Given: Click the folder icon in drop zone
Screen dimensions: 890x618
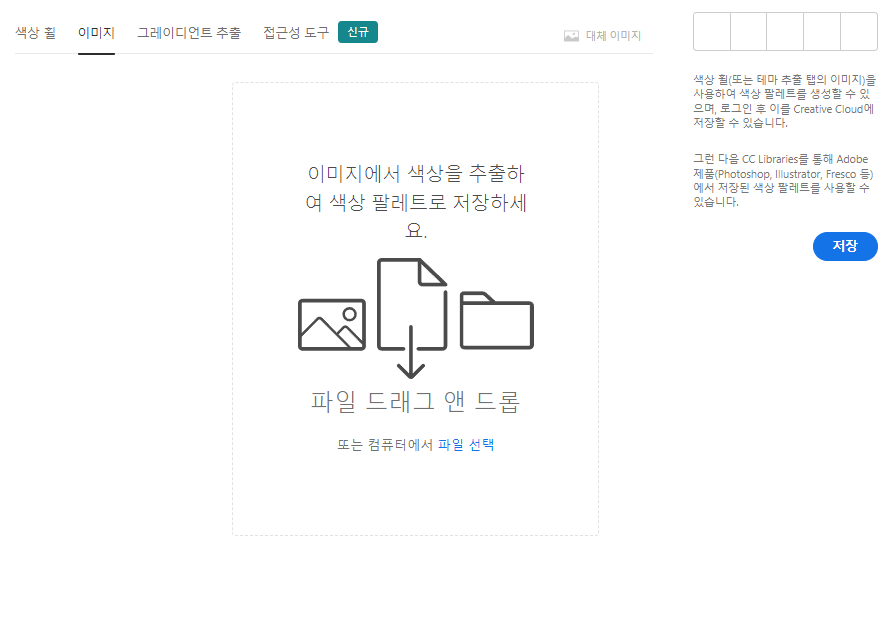Looking at the screenshot, I should [496, 322].
